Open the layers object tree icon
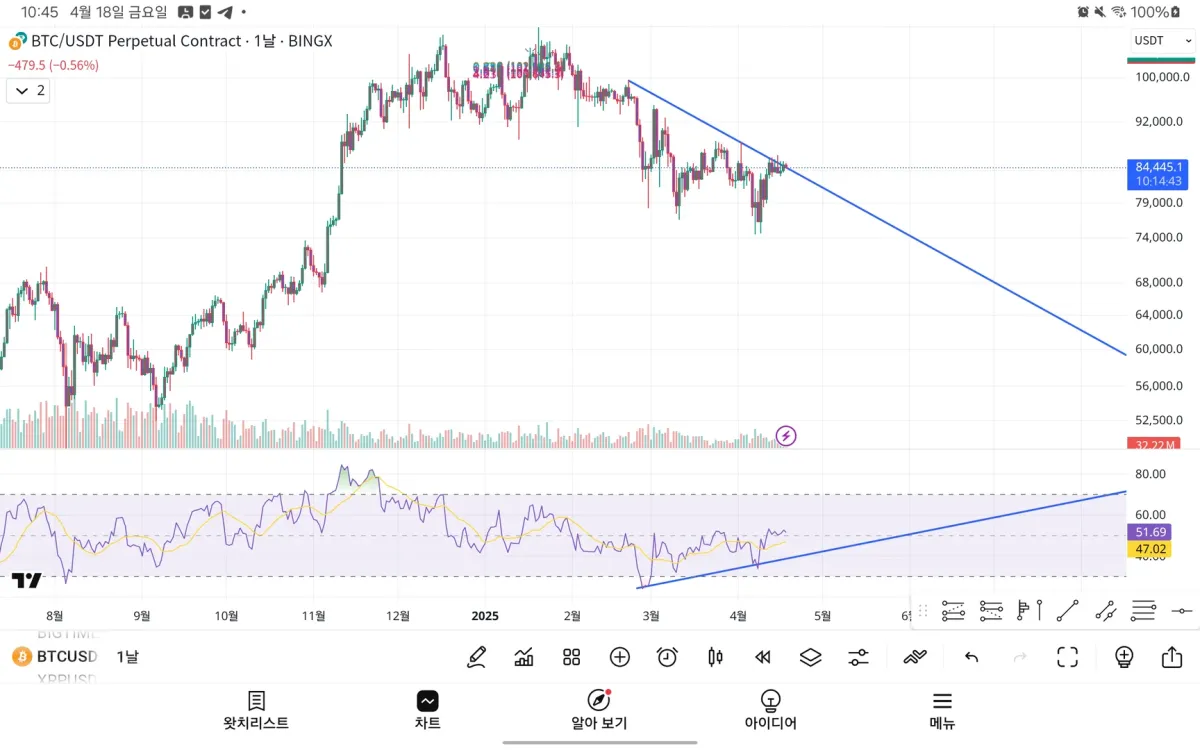Screen dimensions: 1200x750 (810, 657)
